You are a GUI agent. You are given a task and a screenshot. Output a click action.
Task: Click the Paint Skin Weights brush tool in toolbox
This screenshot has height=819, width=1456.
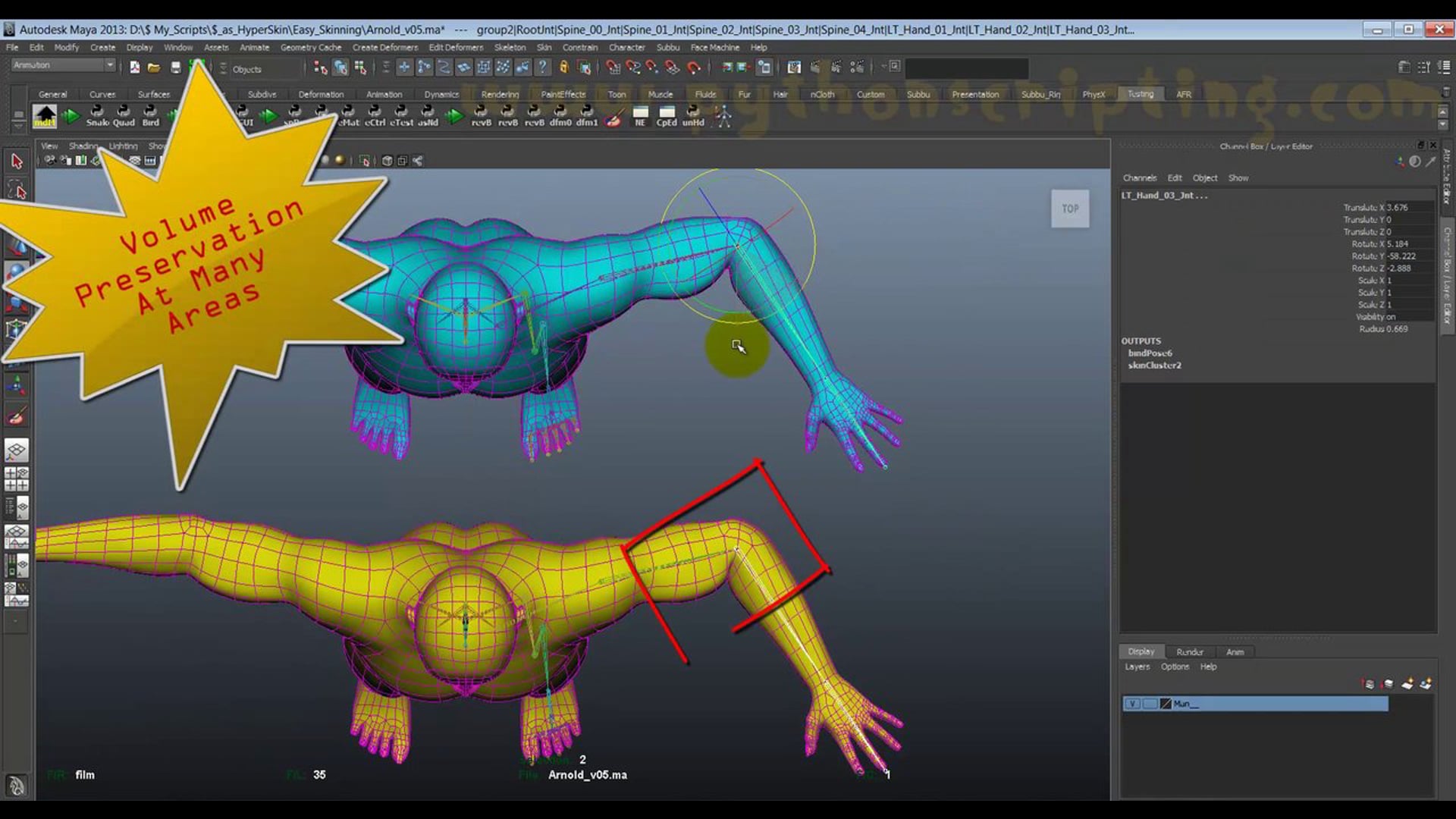coord(17,416)
